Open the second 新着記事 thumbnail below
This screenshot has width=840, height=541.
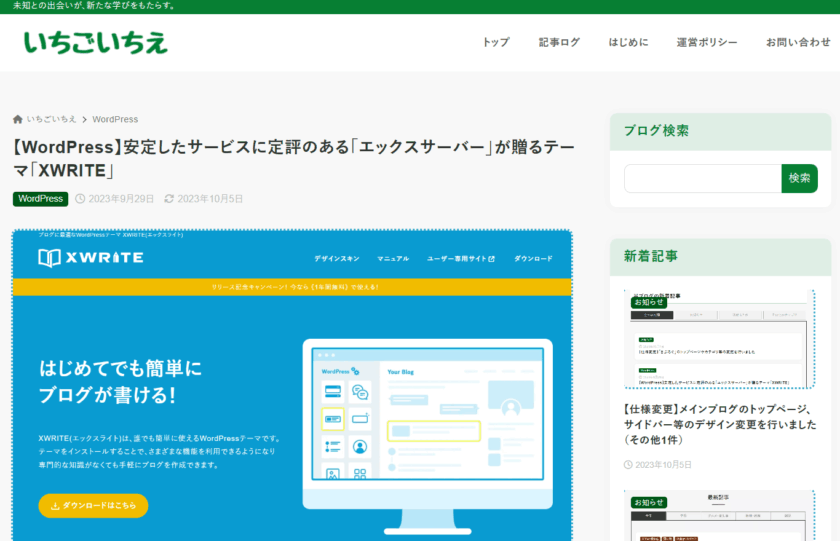[719, 515]
